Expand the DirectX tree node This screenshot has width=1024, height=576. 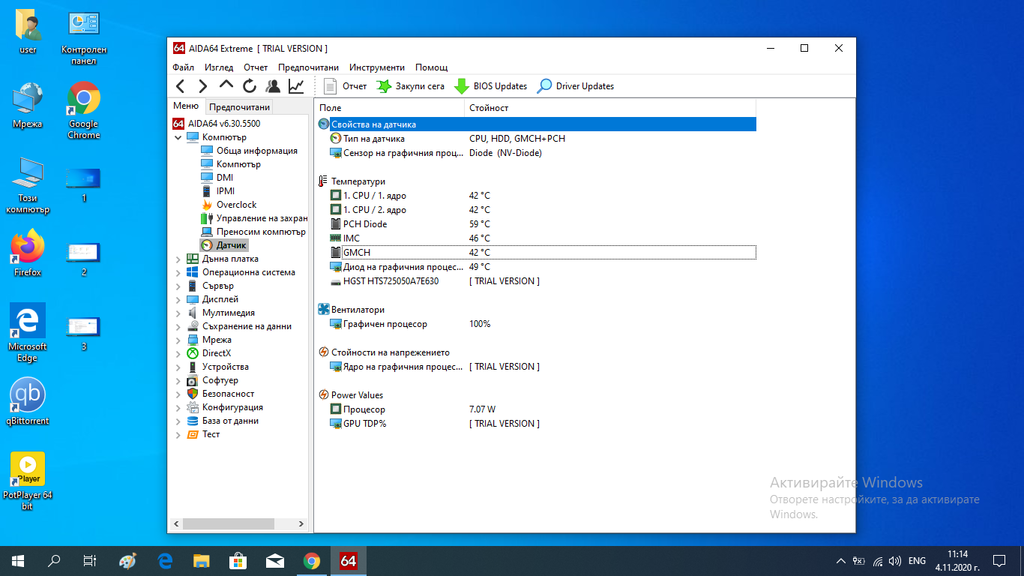point(179,353)
